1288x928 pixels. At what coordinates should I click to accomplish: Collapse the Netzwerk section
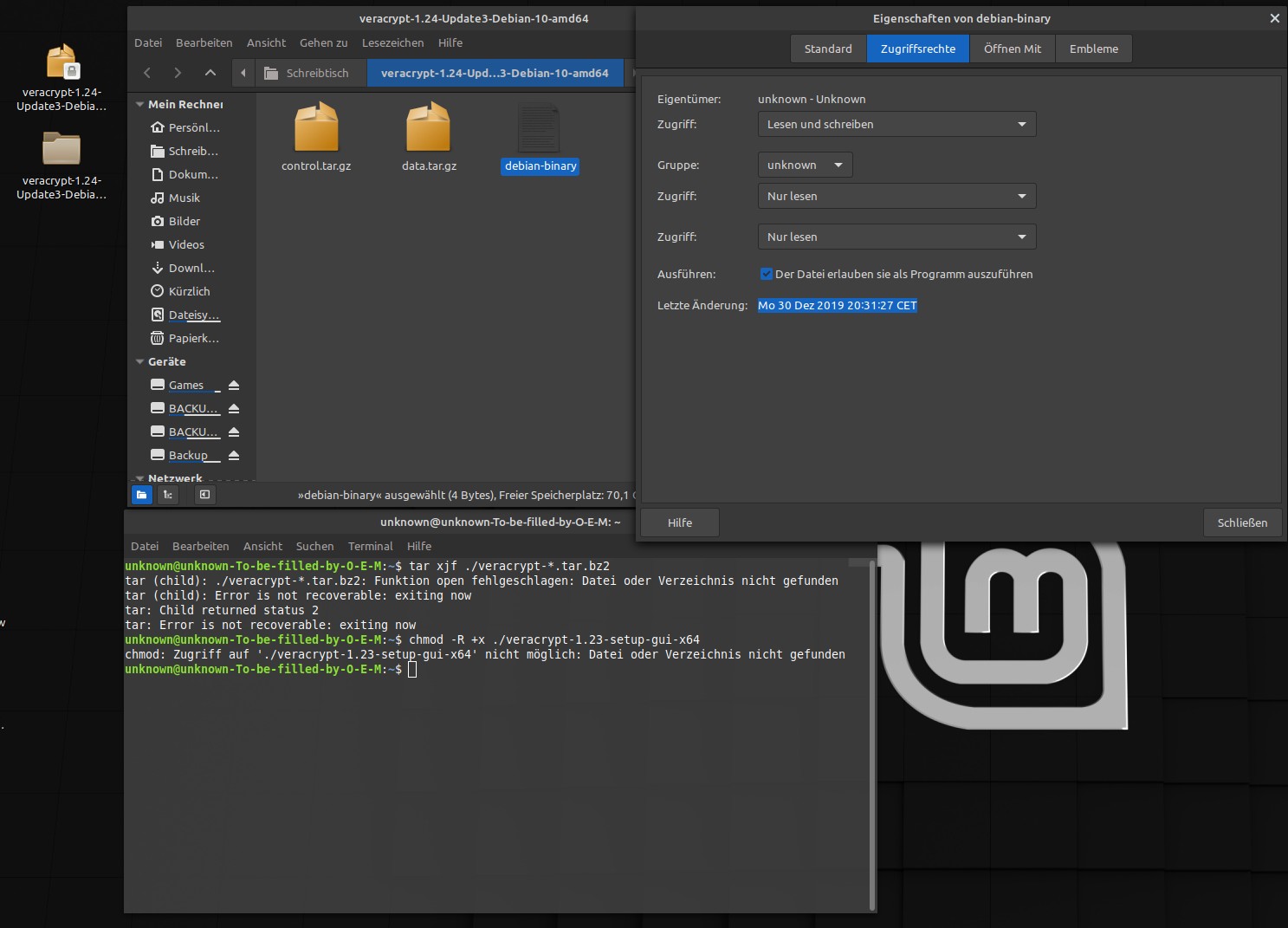[x=140, y=478]
